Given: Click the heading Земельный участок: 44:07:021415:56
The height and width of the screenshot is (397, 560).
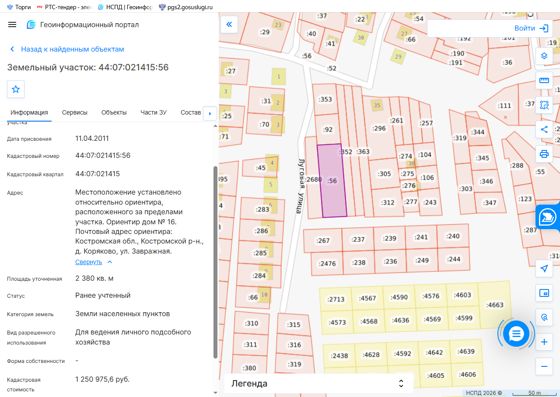Looking at the screenshot, I should pyautogui.click(x=88, y=67).
